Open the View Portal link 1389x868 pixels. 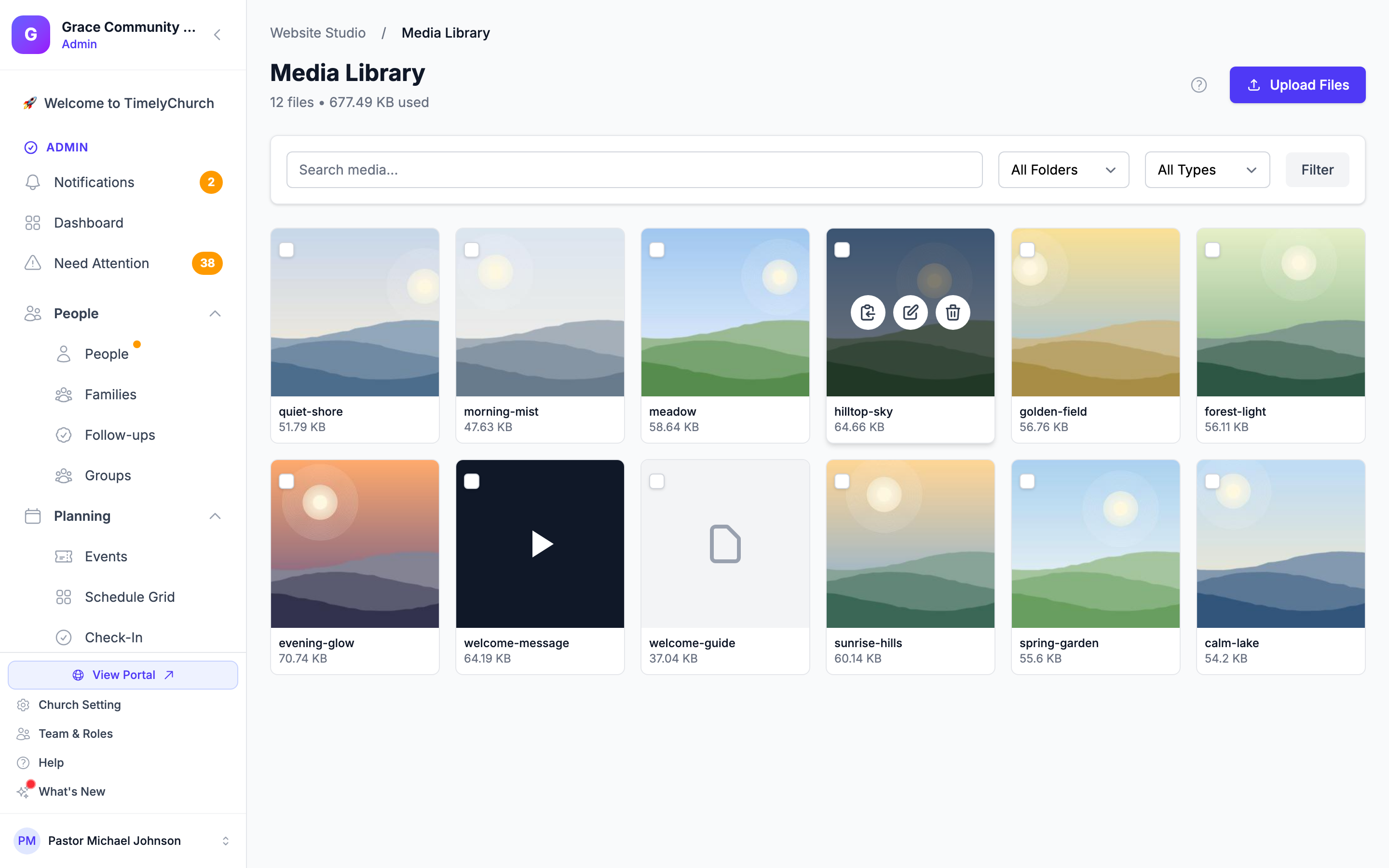click(x=123, y=675)
